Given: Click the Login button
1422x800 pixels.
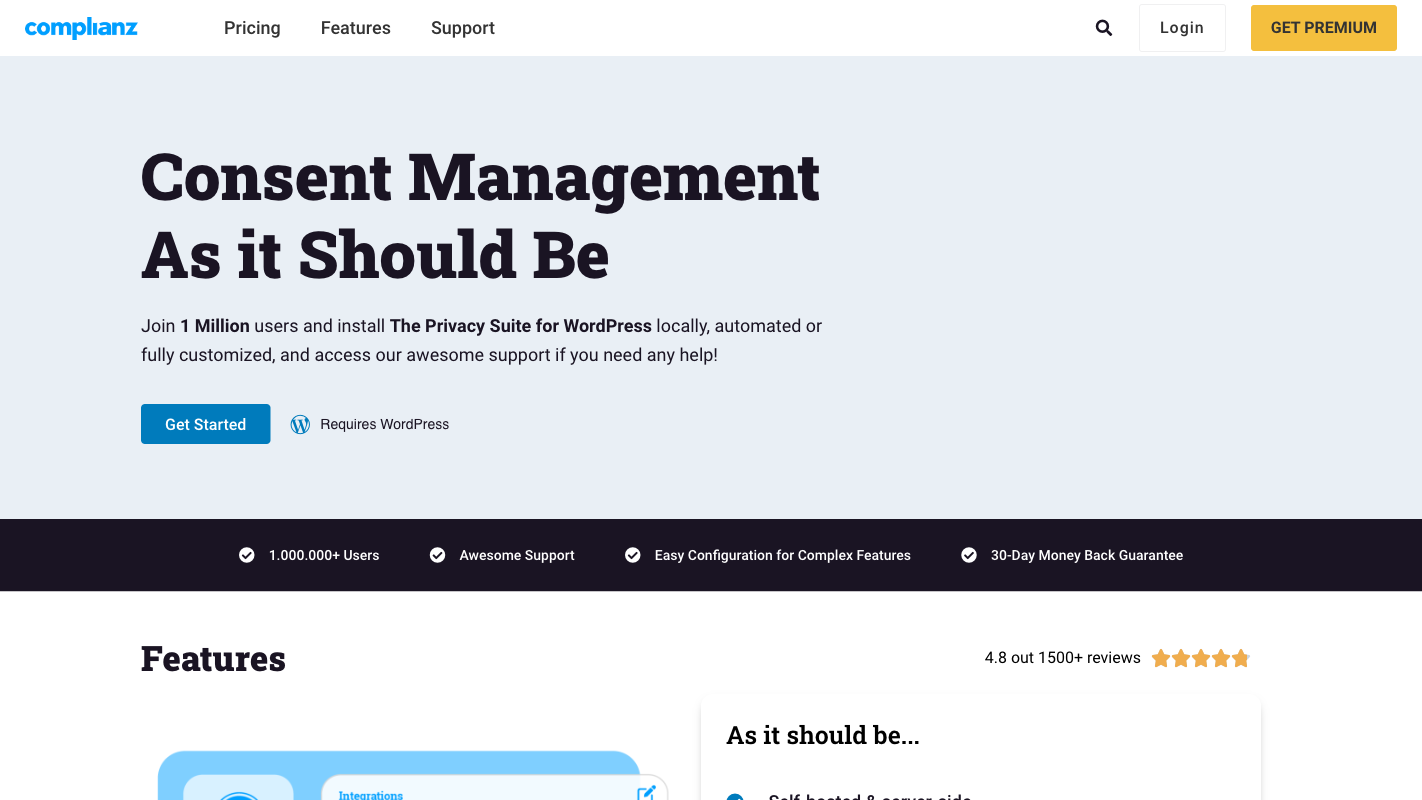Looking at the screenshot, I should pyautogui.click(x=1182, y=28).
